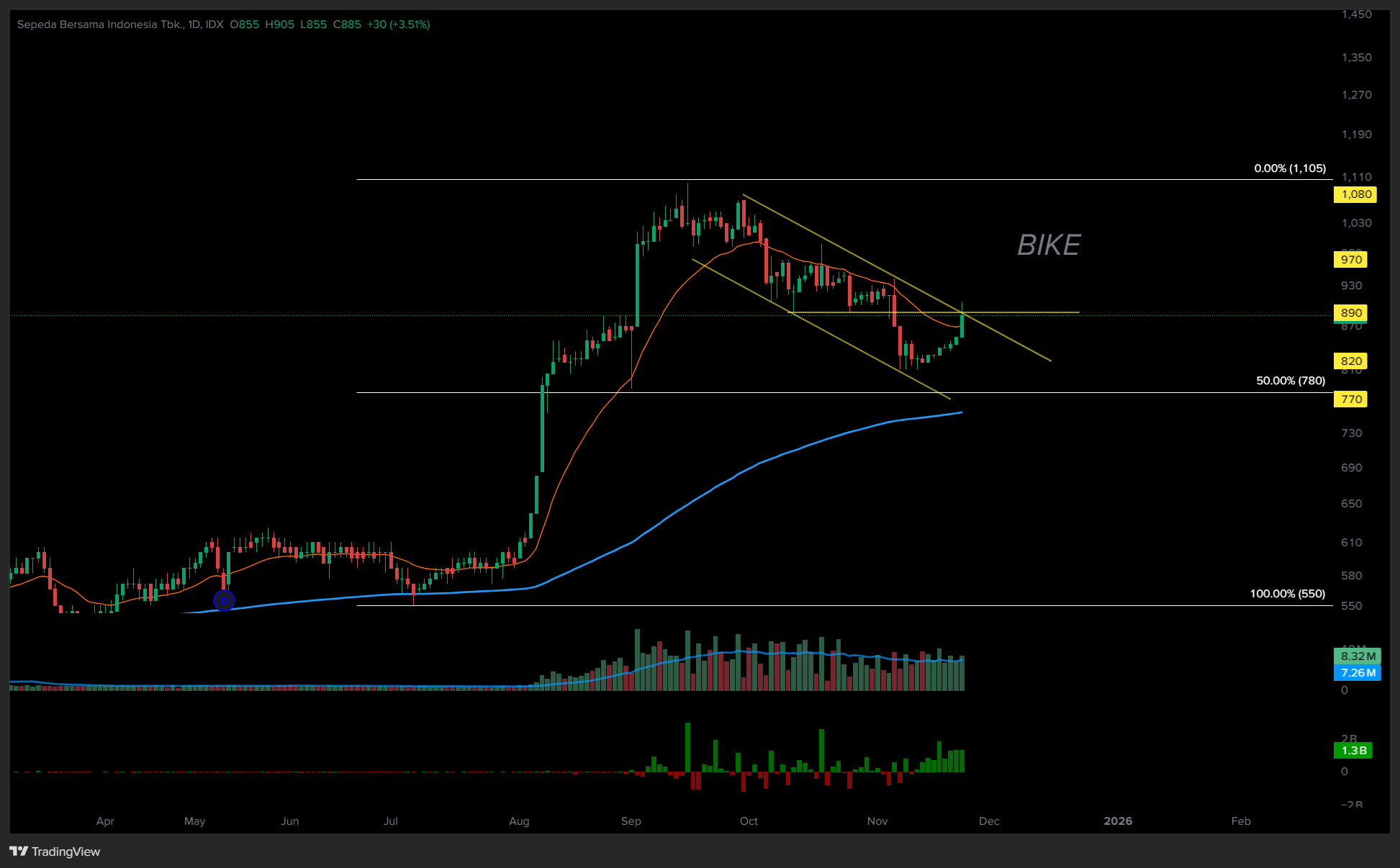Click the yellow 770 price label
The width and height of the screenshot is (1400, 868).
click(1350, 399)
